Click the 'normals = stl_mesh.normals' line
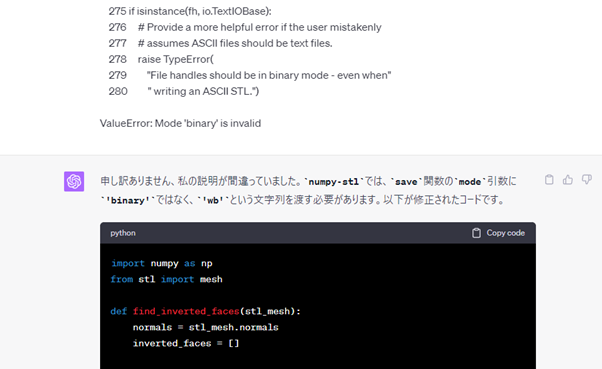Viewport: 602px width, 369px height. point(205,328)
